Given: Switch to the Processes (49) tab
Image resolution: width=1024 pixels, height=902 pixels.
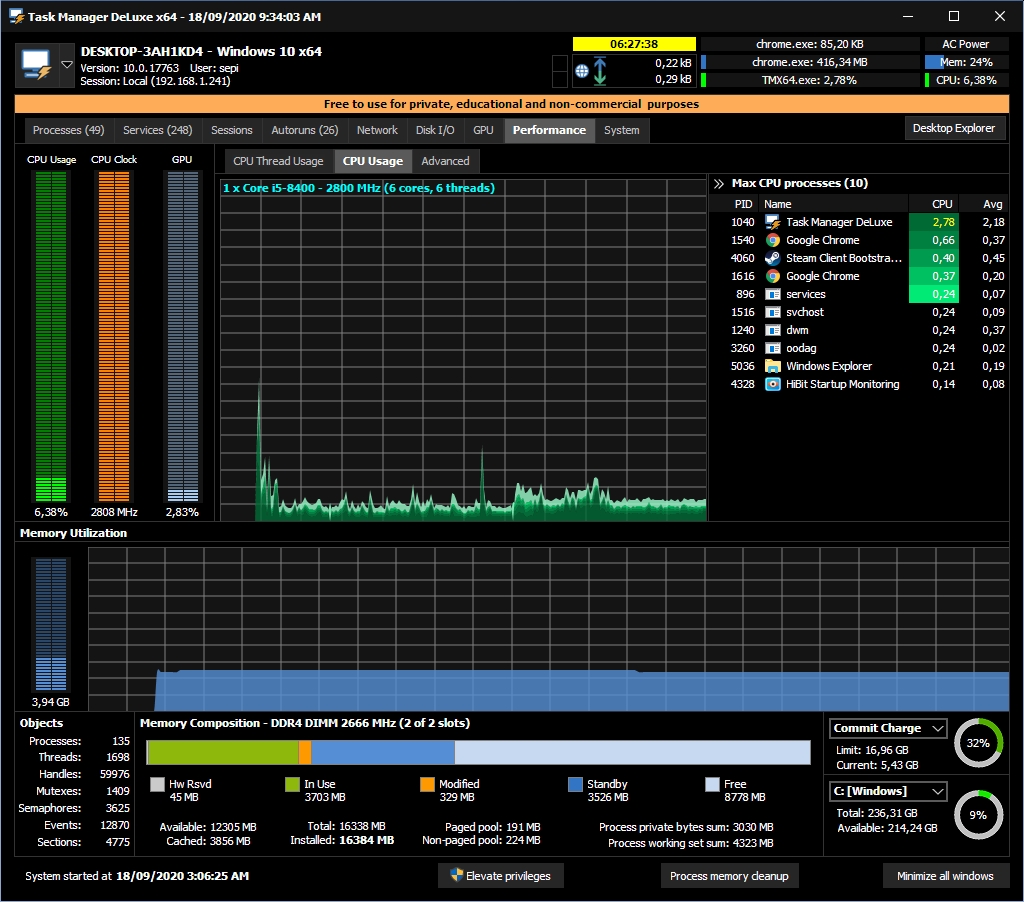Looking at the screenshot, I should point(68,130).
